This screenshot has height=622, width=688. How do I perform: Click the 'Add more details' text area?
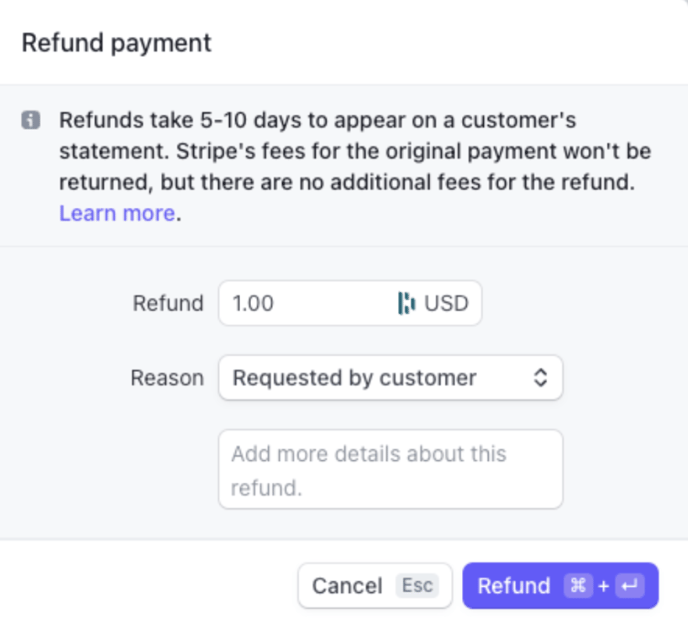(390, 470)
